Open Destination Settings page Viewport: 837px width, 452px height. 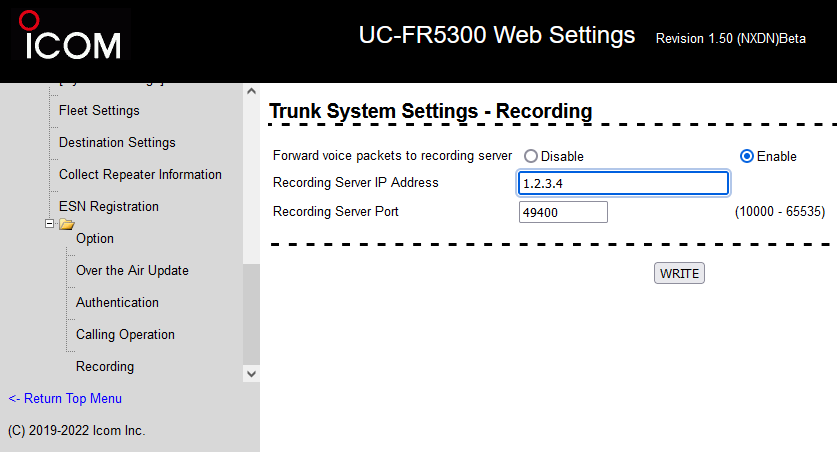(117, 142)
